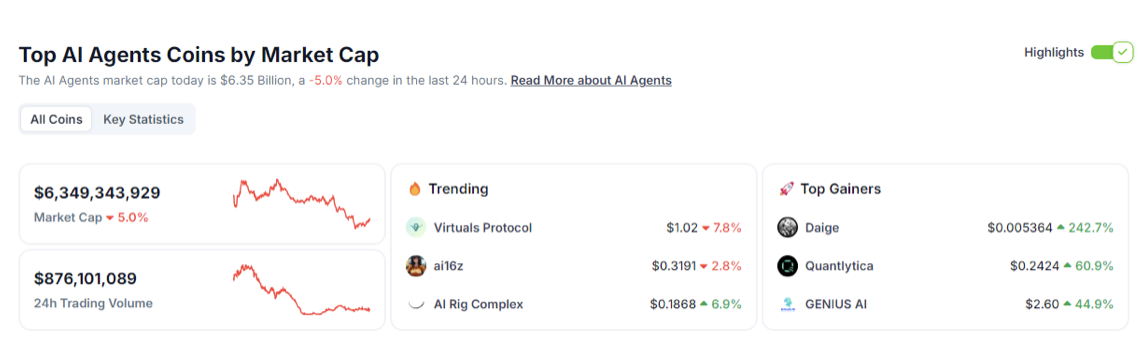
Task: Click the 24h Trading Volume sparkline chart
Action: (302, 289)
